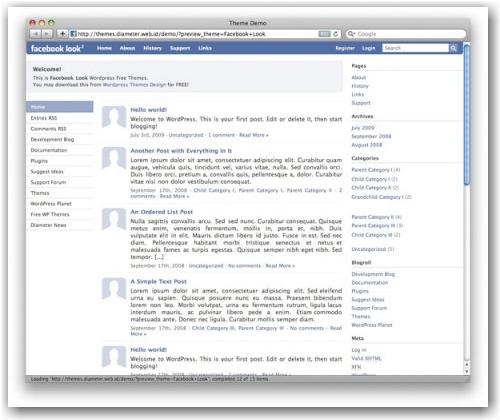The height and width of the screenshot is (420, 500).
Task: Open the History item in top navigation
Action: point(152,48)
